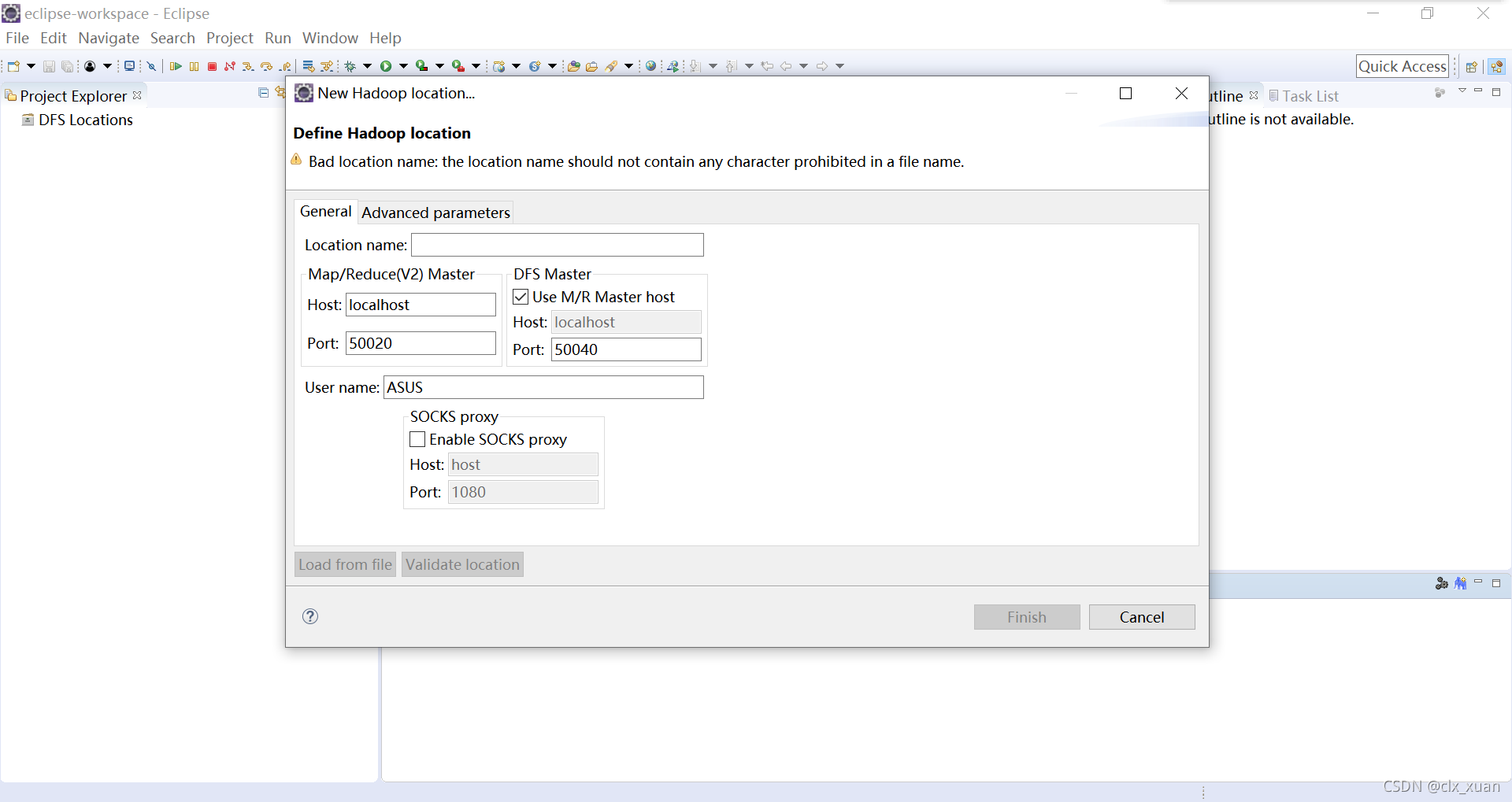Click Map/Reduce Master Port field 50020
The height and width of the screenshot is (802, 1512).
(x=421, y=343)
